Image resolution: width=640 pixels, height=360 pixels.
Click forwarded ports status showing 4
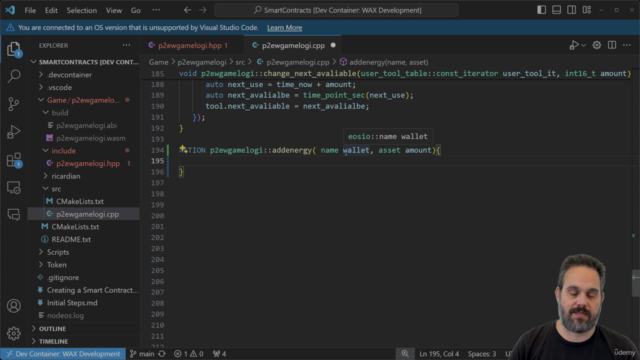point(219,354)
